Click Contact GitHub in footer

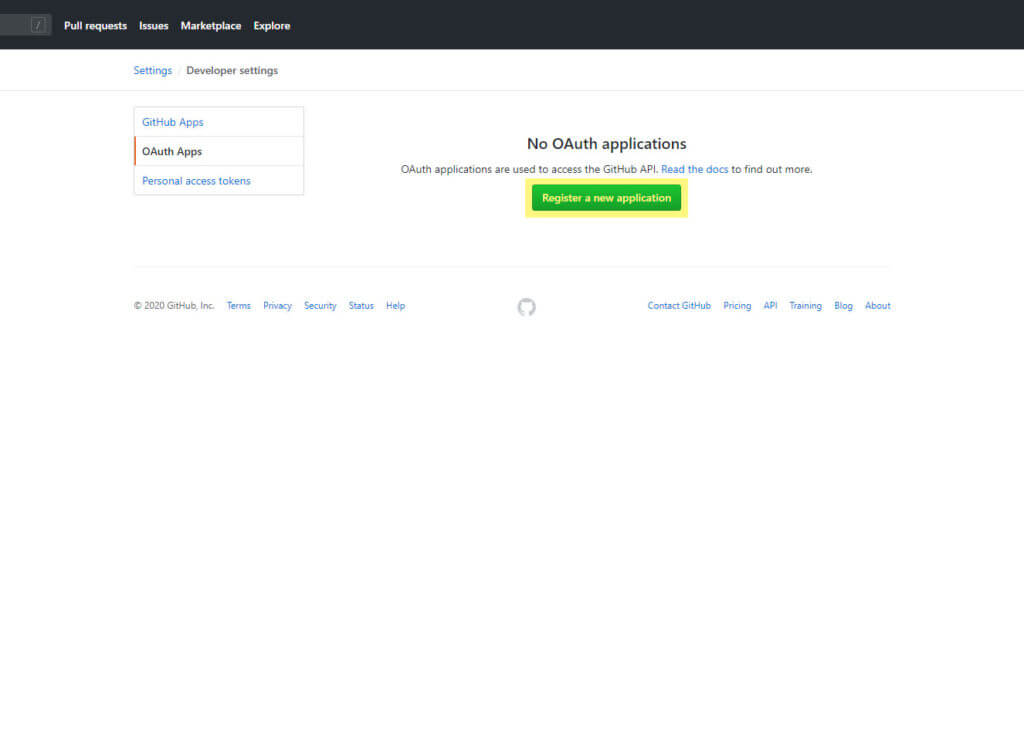(x=679, y=306)
